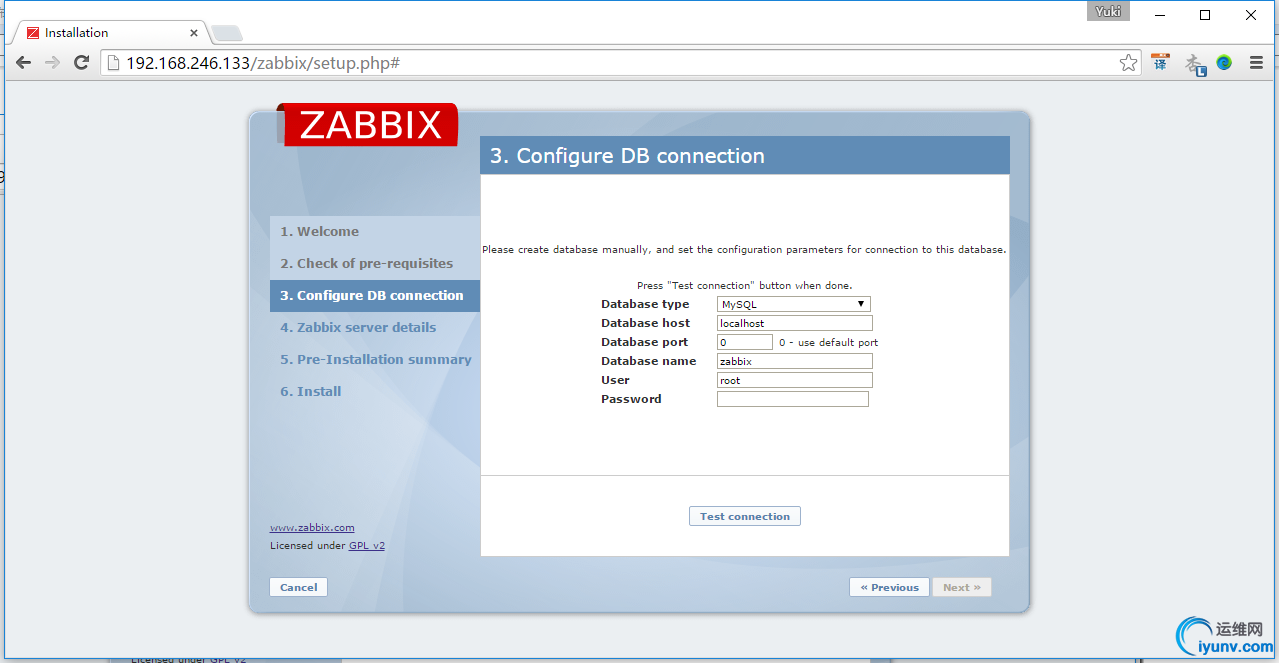Select step 5. Pre-Installation summary
Image resolution: width=1279 pixels, height=663 pixels.
375,360
